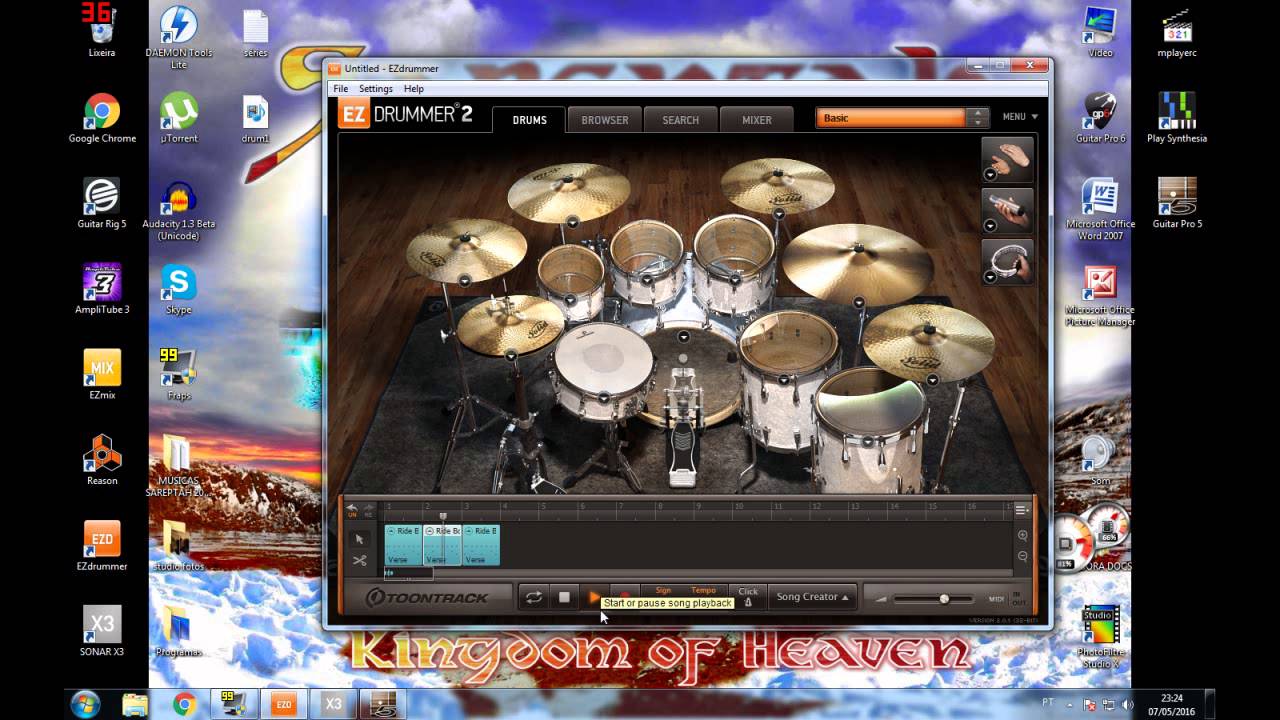Open the snare drum dropdown arrow
Image resolution: width=1280 pixels, height=720 pixels.
[603, 398]
